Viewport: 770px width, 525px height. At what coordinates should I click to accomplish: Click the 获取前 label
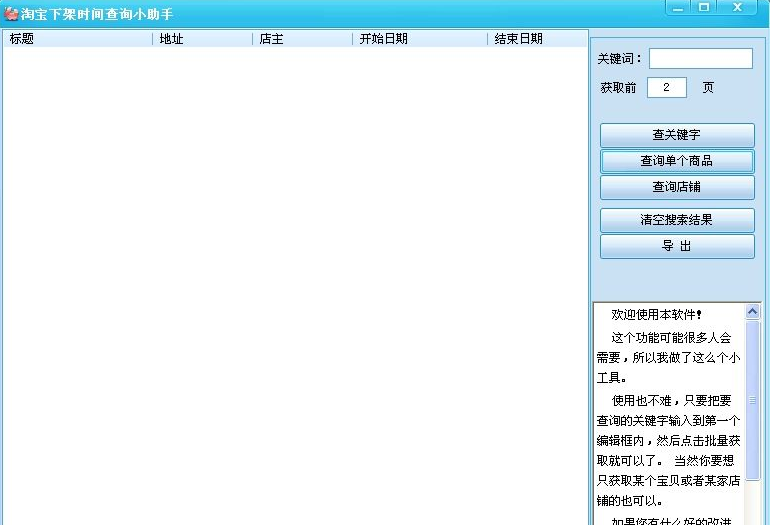click(618, 88)
